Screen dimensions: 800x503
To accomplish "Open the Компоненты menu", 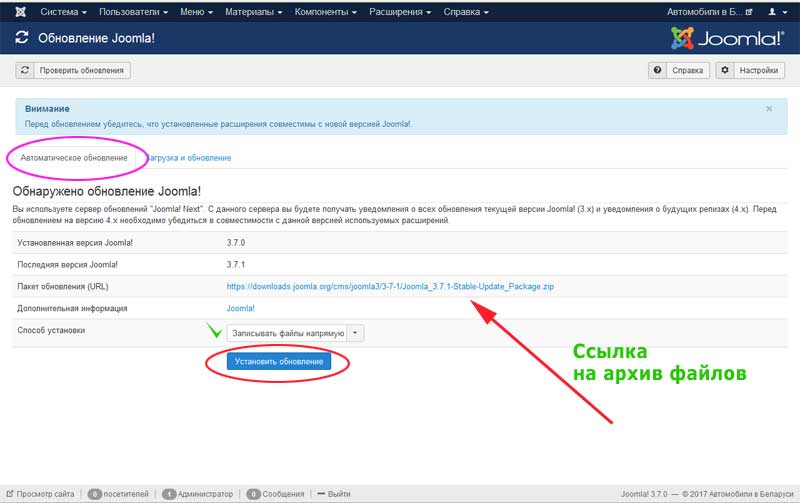I will tap(326, 12).
